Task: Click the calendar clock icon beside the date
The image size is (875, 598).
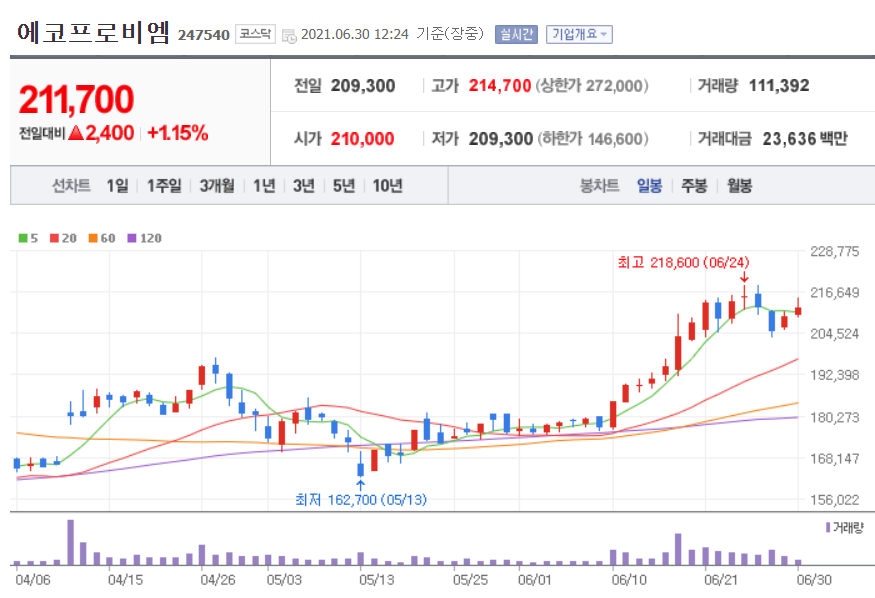Action: point(289,36)
